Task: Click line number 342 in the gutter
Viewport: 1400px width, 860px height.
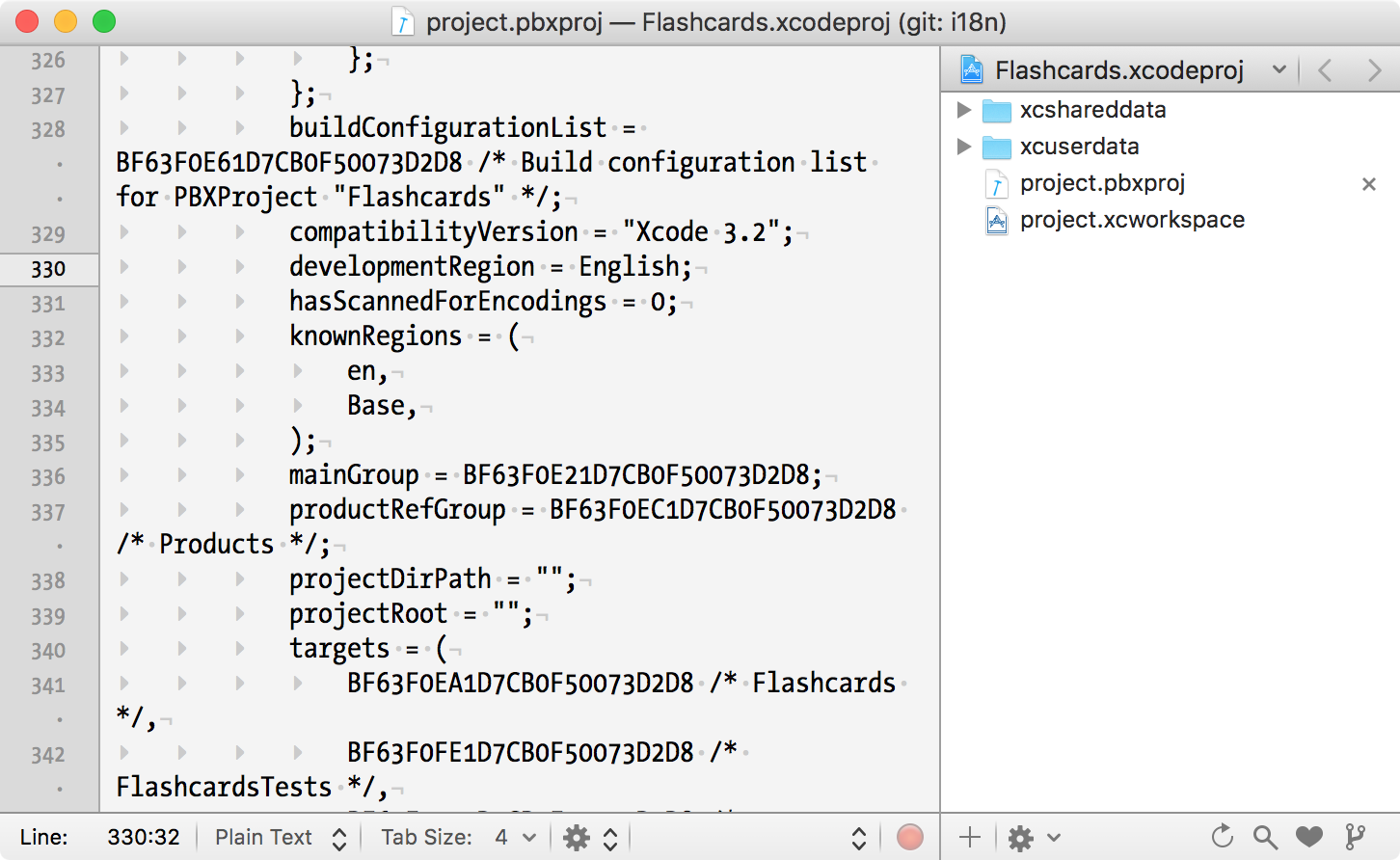Action: 48,755
